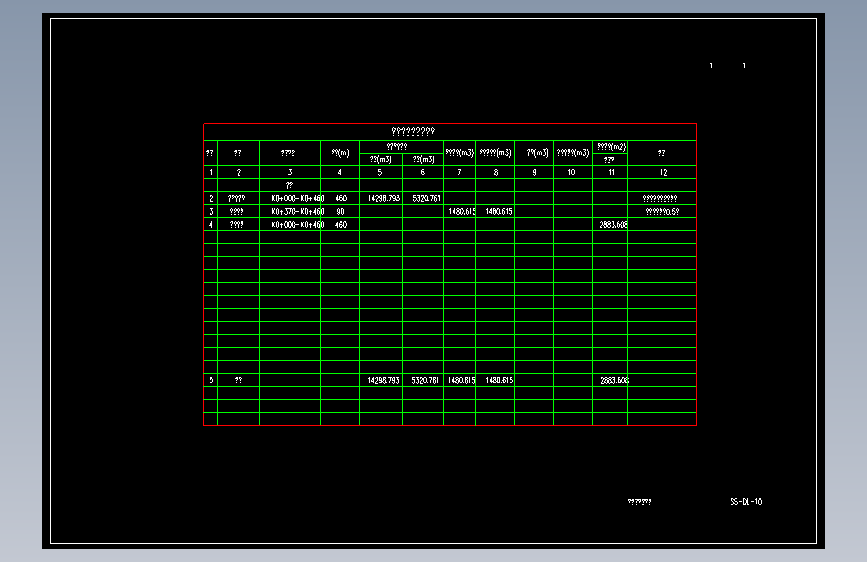Select the K0+370-K0+460 station range cell
The image size is (867, 562).
coord(297,211)
